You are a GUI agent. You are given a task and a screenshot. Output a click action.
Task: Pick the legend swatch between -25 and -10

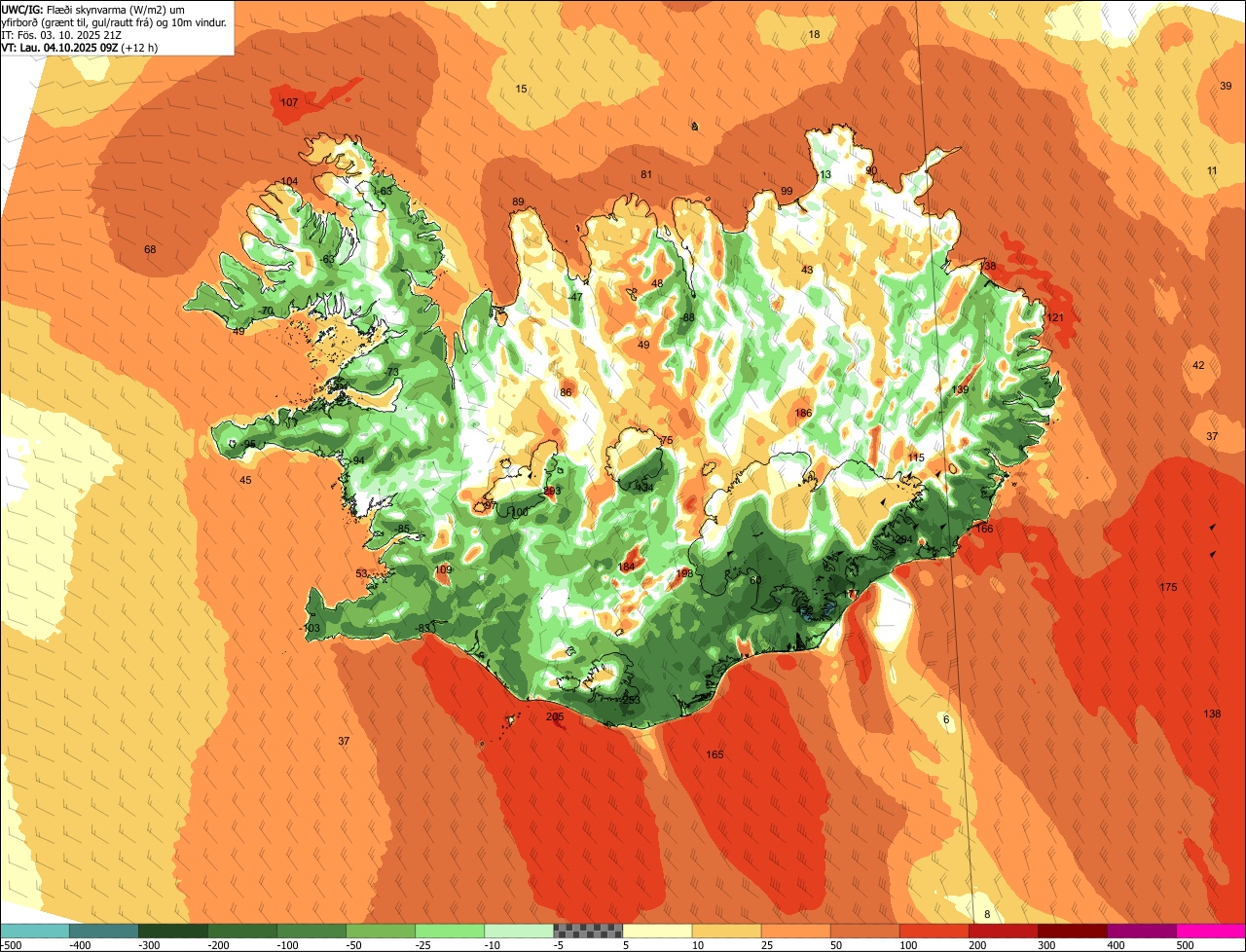click(450, 931)
